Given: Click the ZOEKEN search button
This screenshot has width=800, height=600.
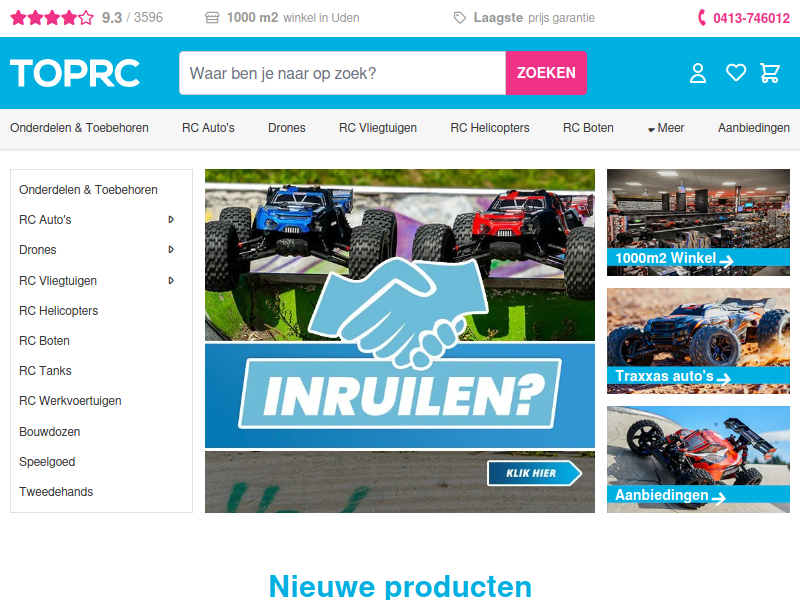Looking at the screenshot, I should [x=546, y=73].
